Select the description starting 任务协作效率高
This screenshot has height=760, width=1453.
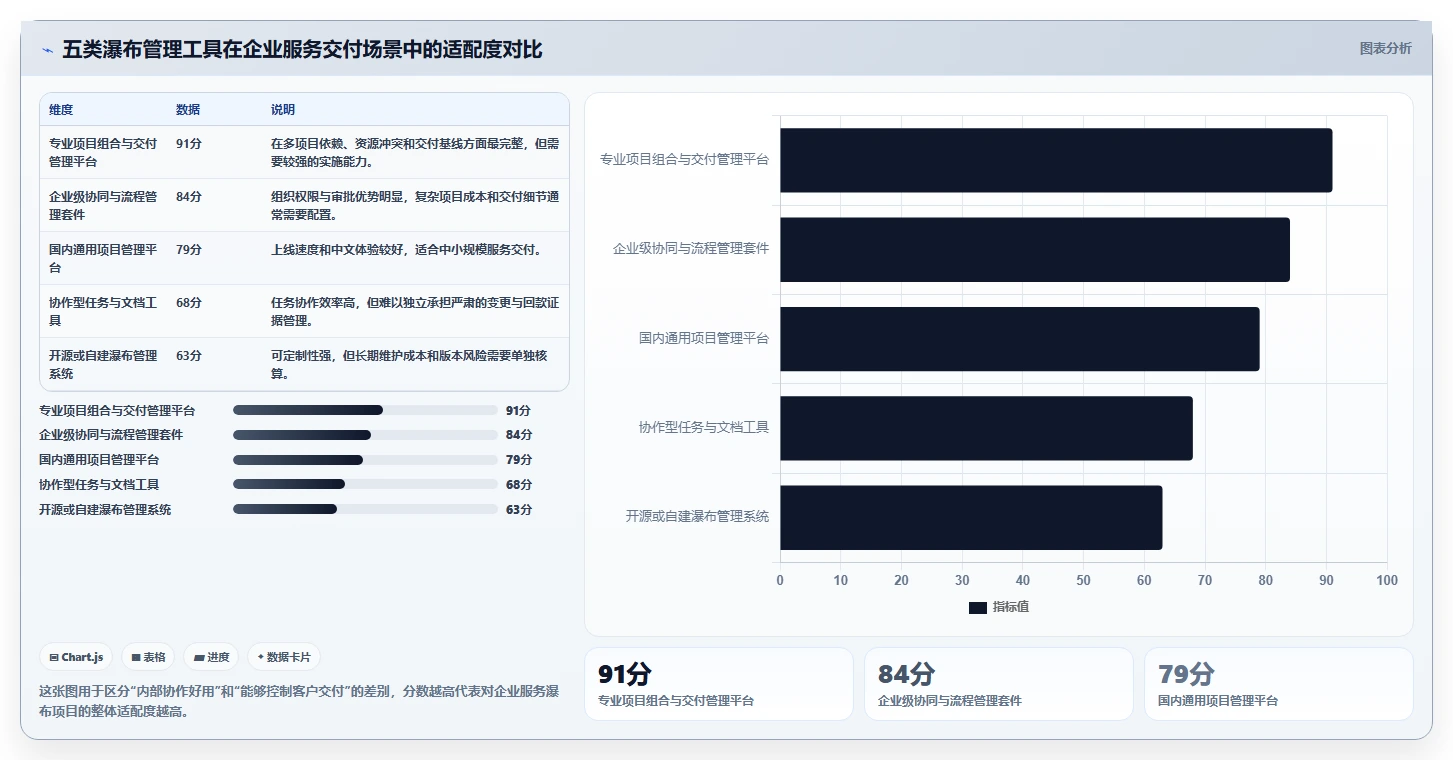coord(415,311)
